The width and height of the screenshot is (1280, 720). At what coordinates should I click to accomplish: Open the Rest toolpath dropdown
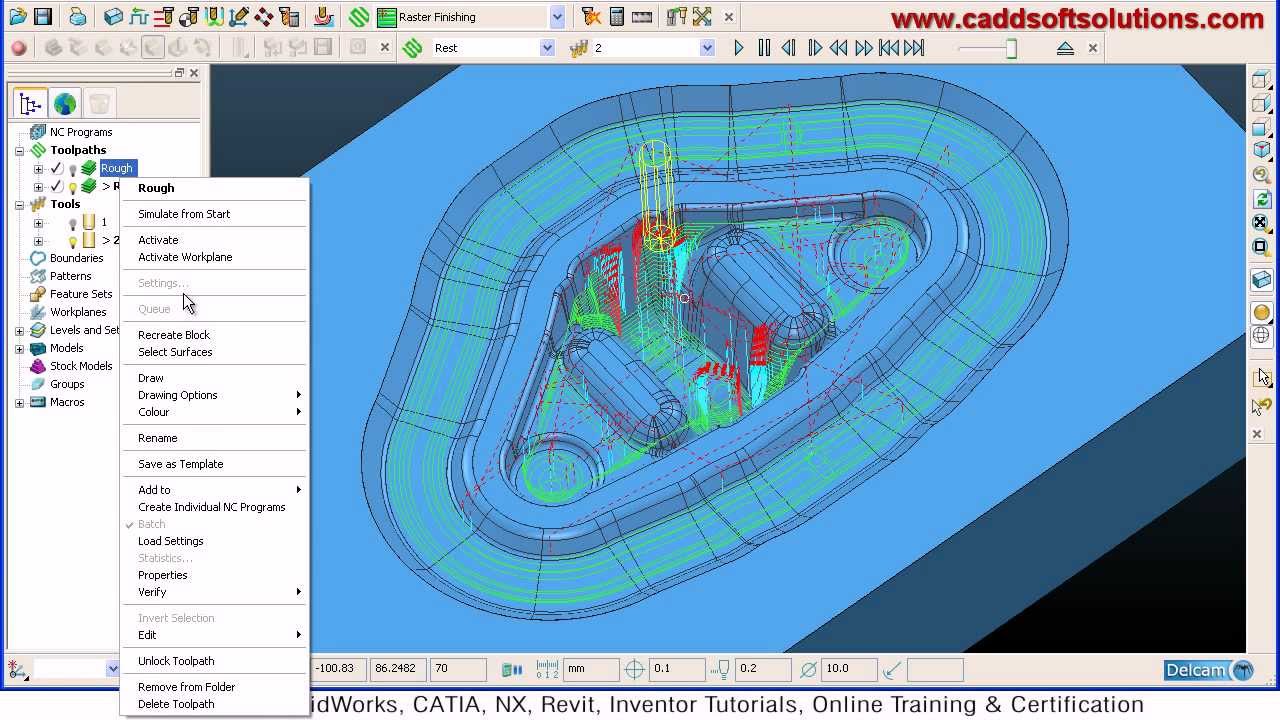547,48
